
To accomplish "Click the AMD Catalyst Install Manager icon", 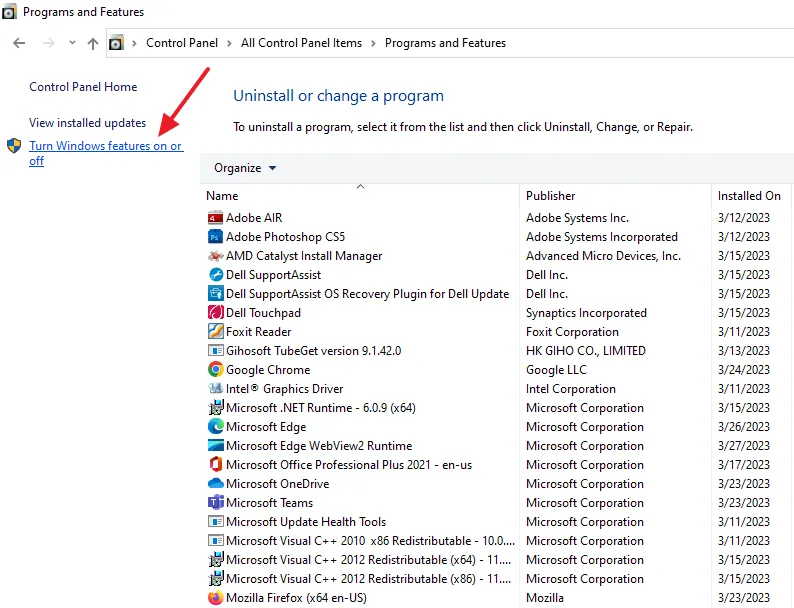I will (215, 256).
